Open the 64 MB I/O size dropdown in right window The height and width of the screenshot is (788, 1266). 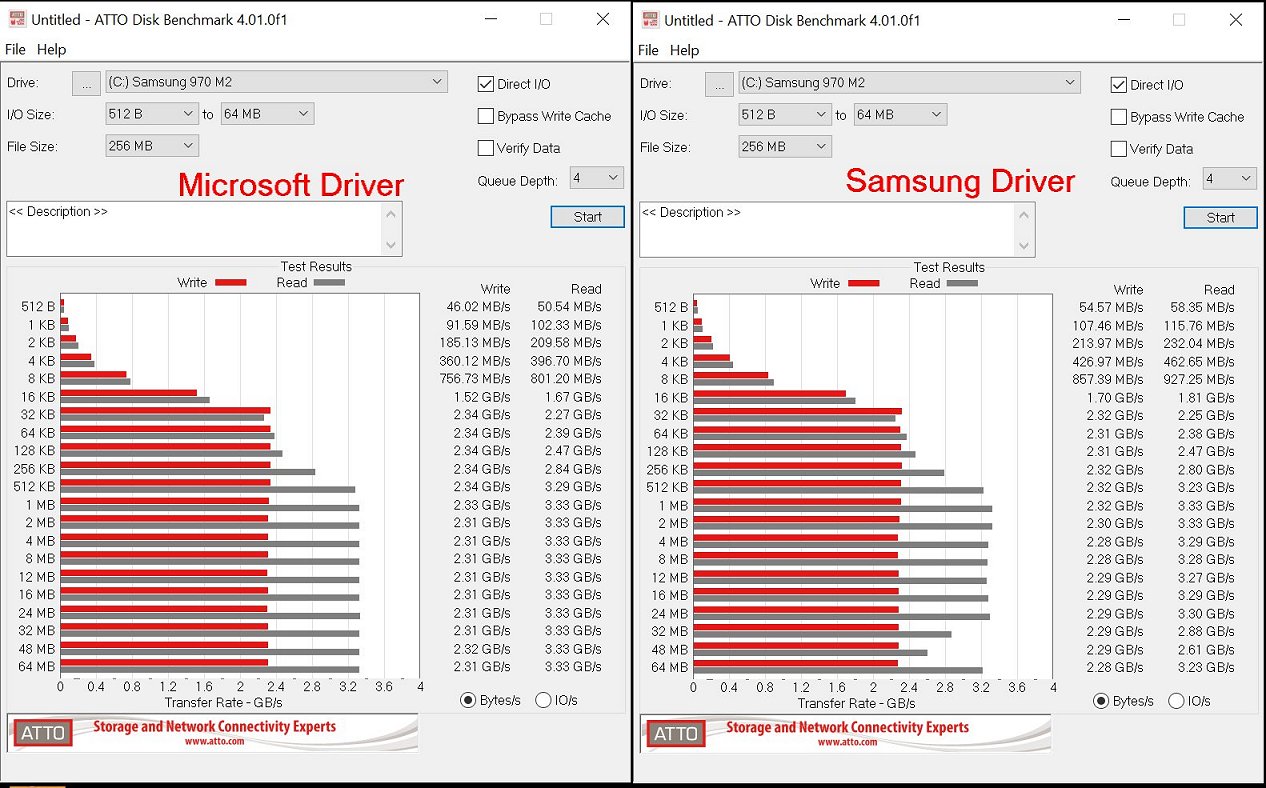900,115
